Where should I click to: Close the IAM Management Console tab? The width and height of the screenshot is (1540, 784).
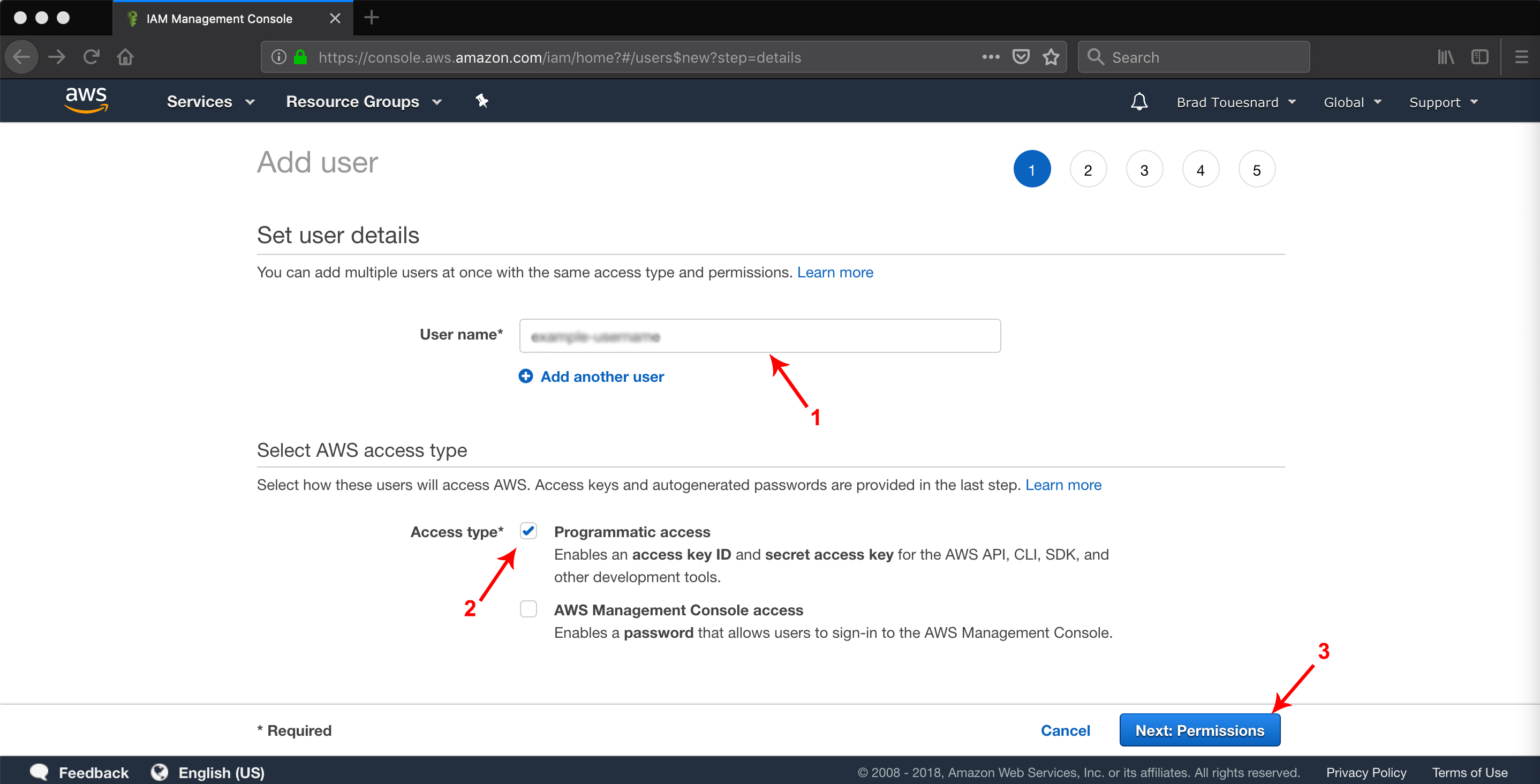tap(335, 18)
